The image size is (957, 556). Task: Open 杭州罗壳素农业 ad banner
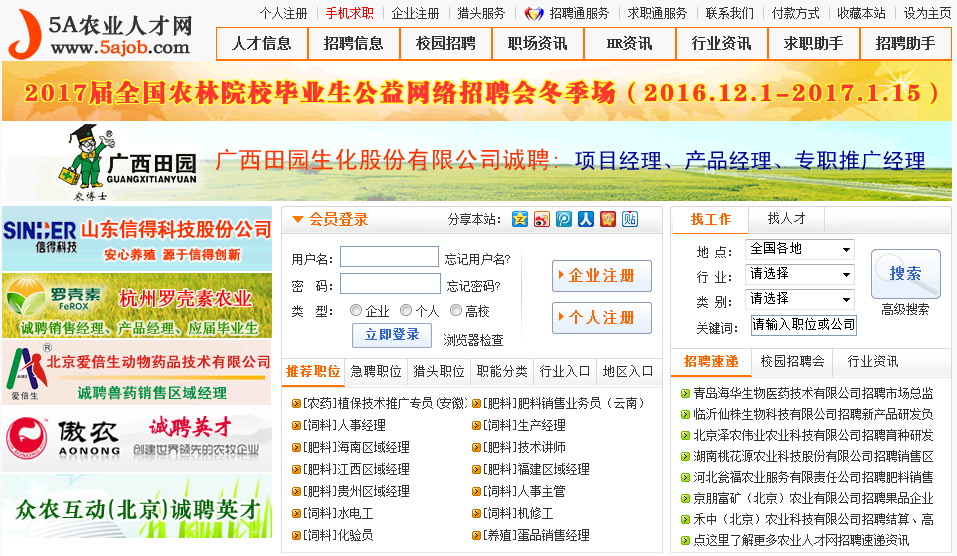[137, 306]
